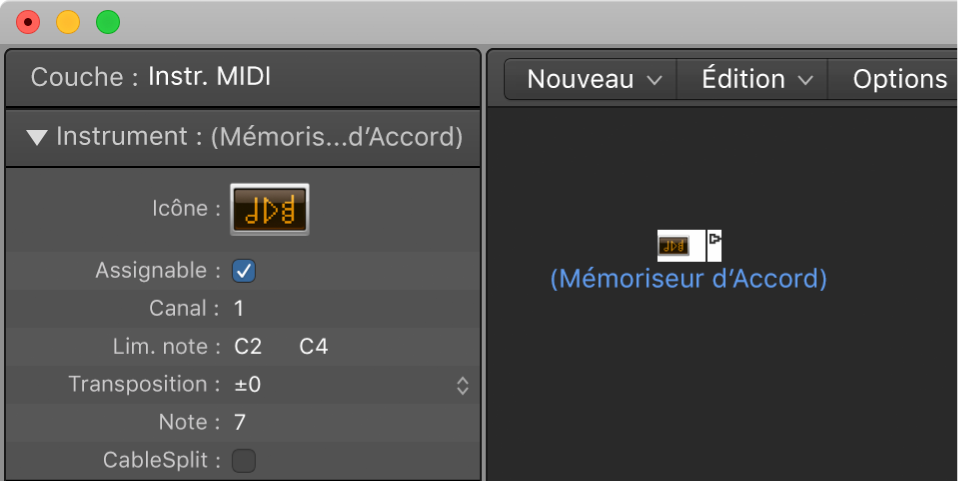Image resolution: width=958 pixels, height=481 pixels.
Task: Click the Note value 7
Action: 240,422
